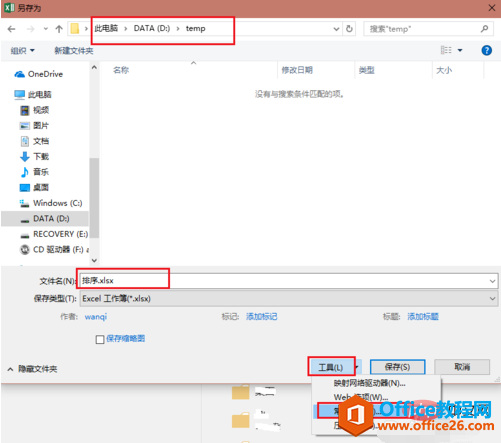
Task: Sort by the 类型 column header
Action: [367, 70]
